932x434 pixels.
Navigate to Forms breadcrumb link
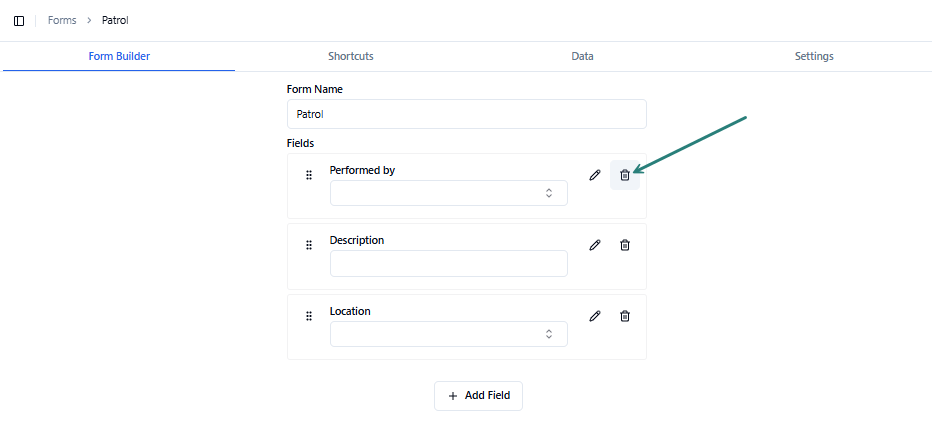pyautogui.click(x=62, y=21)
